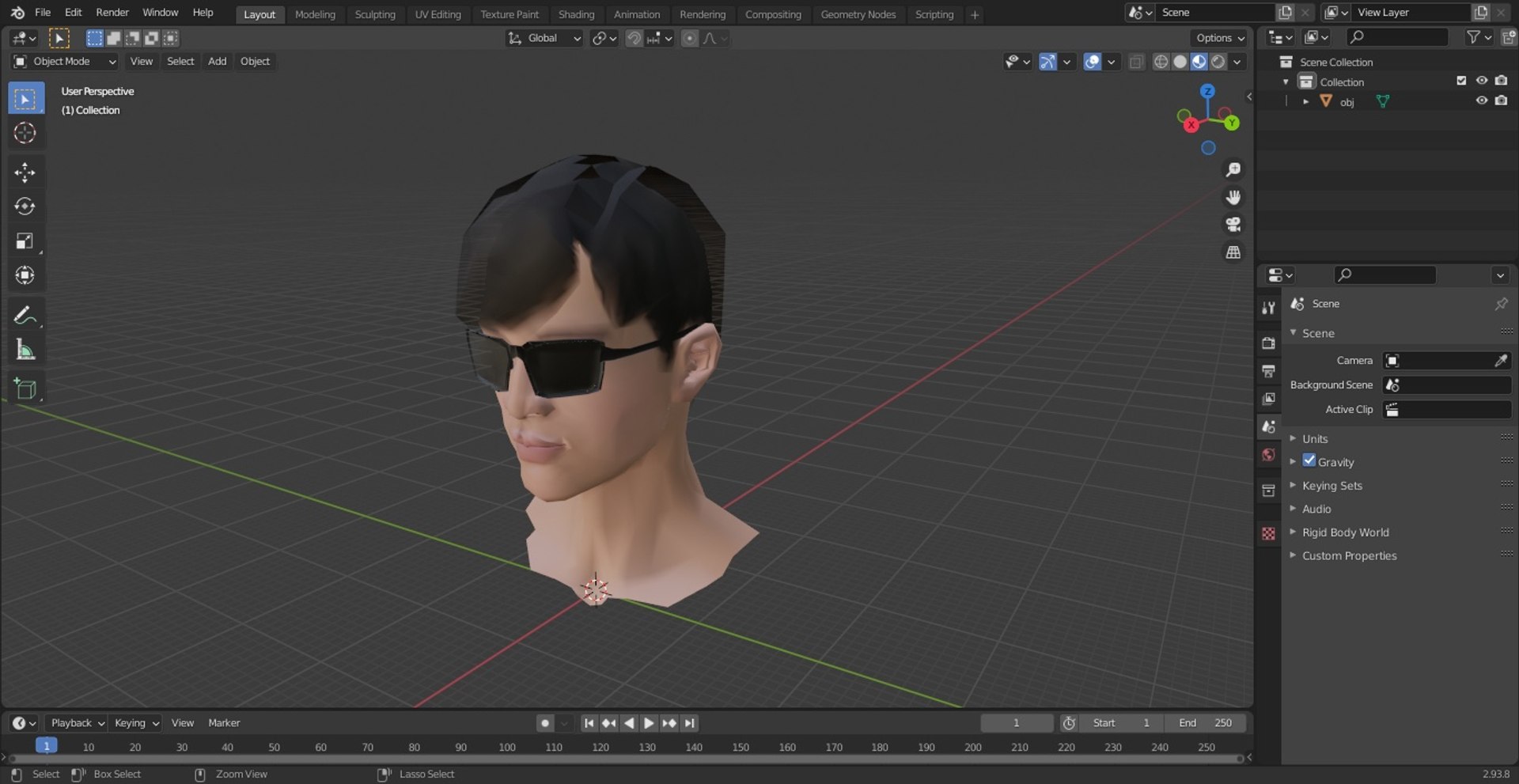The height and width of the screenshot is (784, 1519).
Task: Switch perspective/orthographic grid icon
Action: 1233,252
